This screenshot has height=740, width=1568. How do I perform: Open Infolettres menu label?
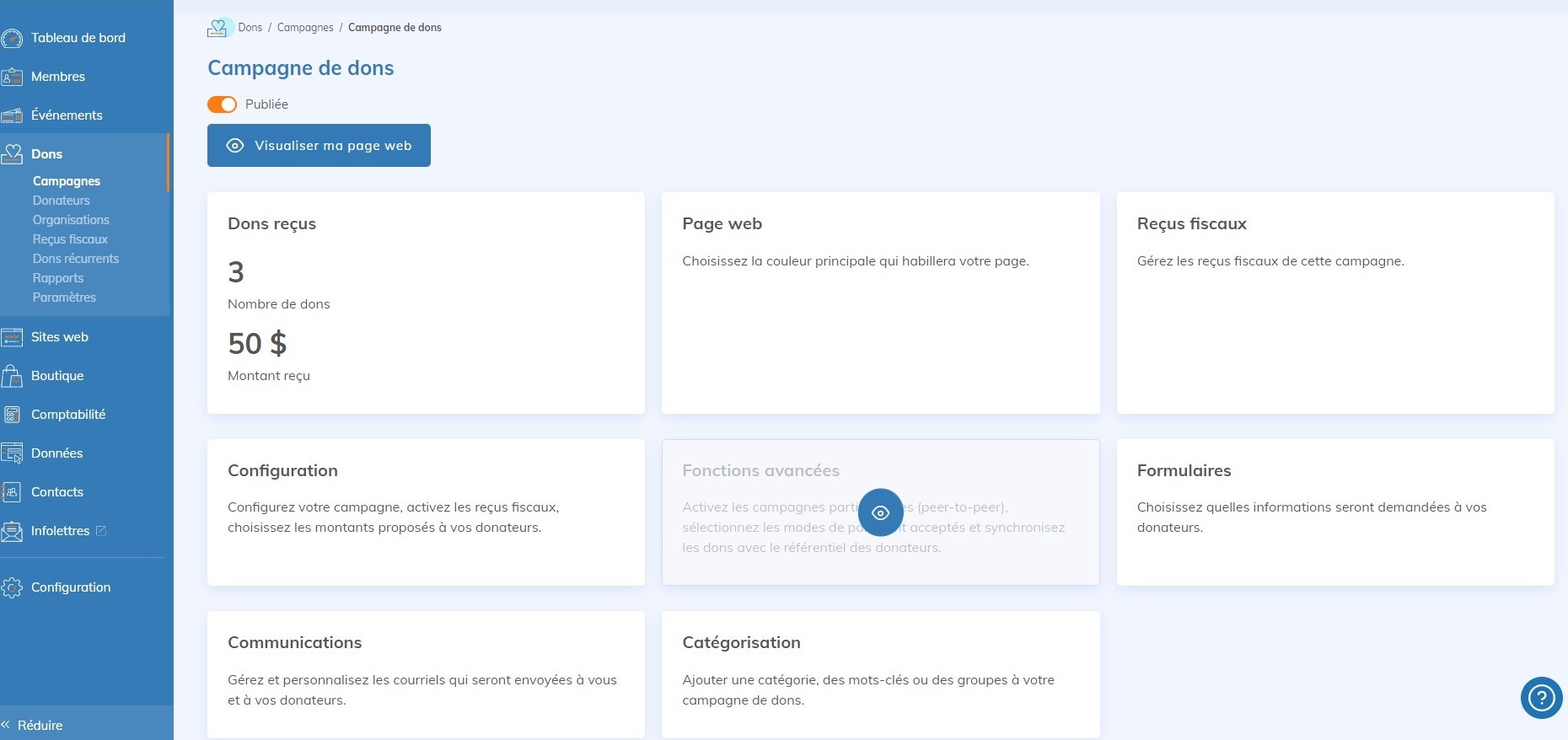[60, 531]
